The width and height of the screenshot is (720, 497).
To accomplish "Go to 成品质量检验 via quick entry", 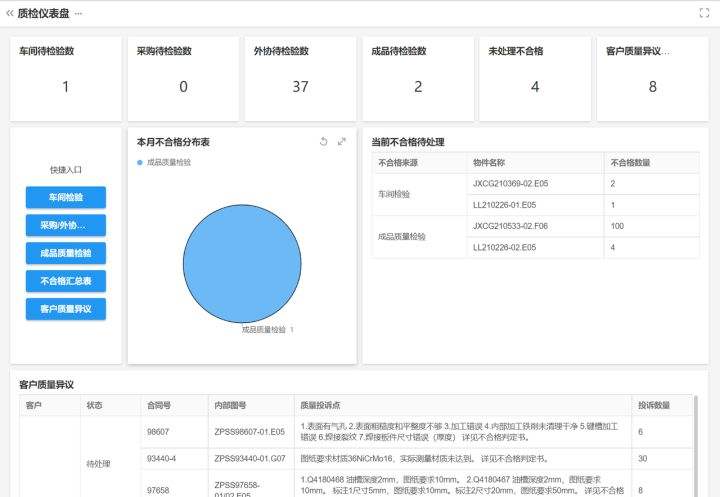I will point(66,253).
